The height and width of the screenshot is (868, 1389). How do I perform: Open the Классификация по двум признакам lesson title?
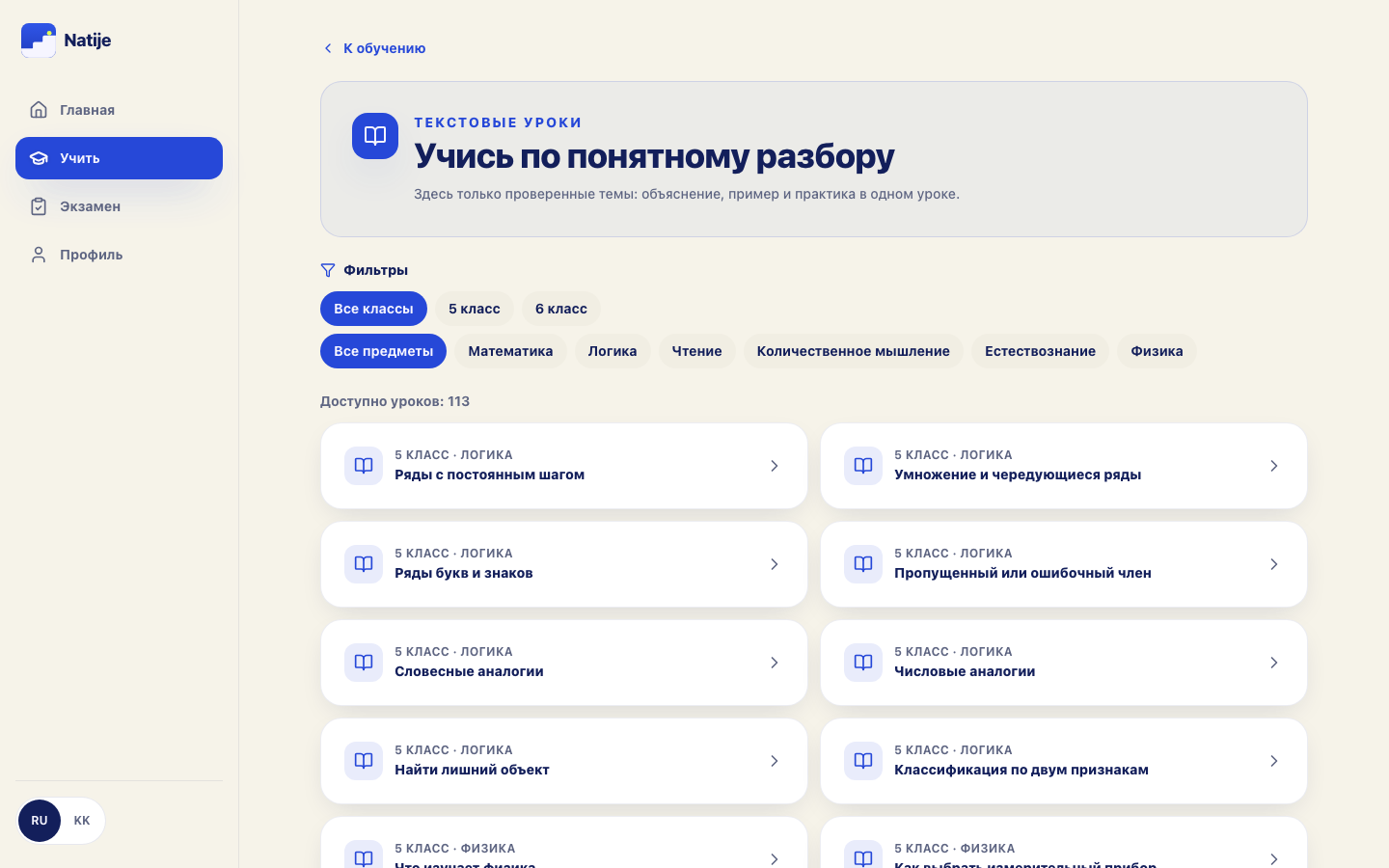point(1021,770)
